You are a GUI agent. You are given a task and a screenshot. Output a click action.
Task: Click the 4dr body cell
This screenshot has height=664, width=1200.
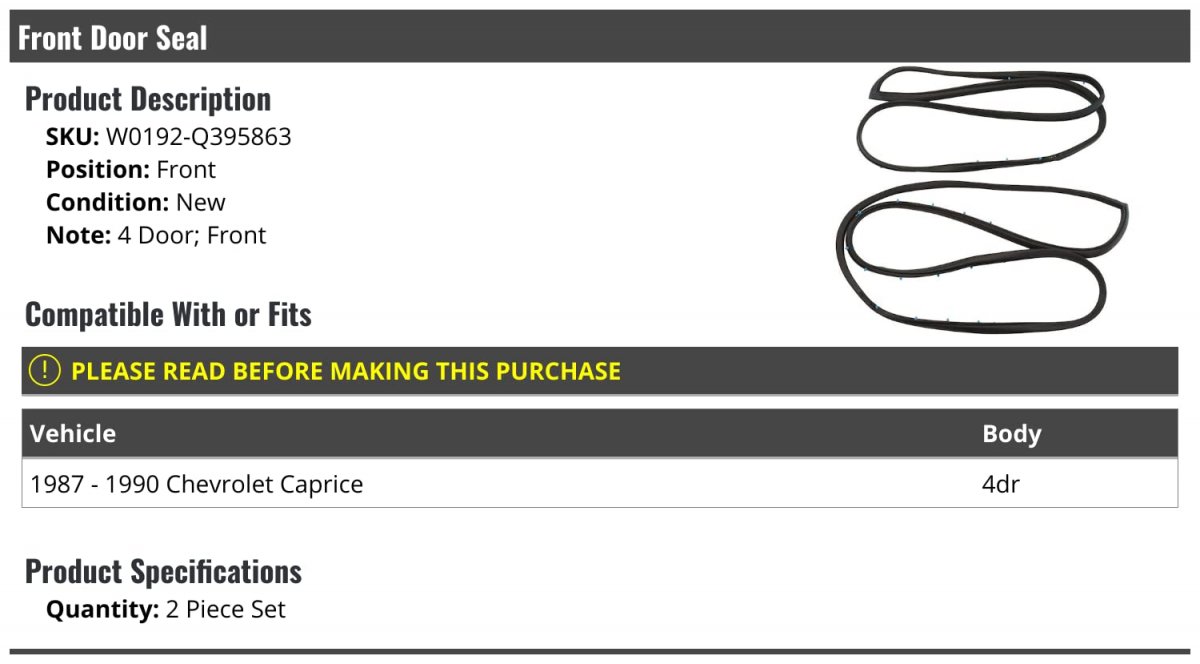coord(1001,484)
